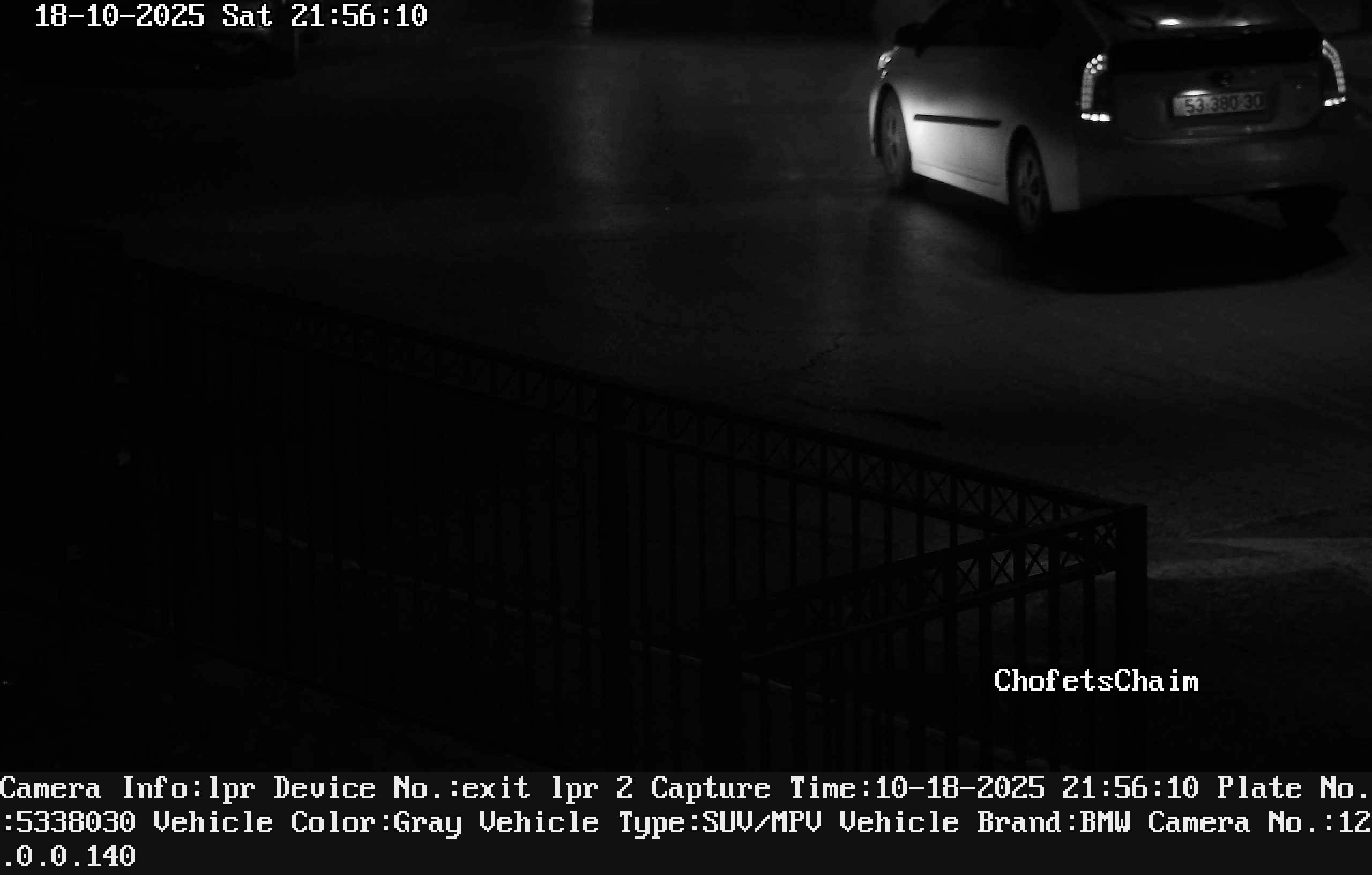The height and width of the screenshot is (875, 1372).
Task: Select the car's left LED tail light
Action: click(1094, 87)
